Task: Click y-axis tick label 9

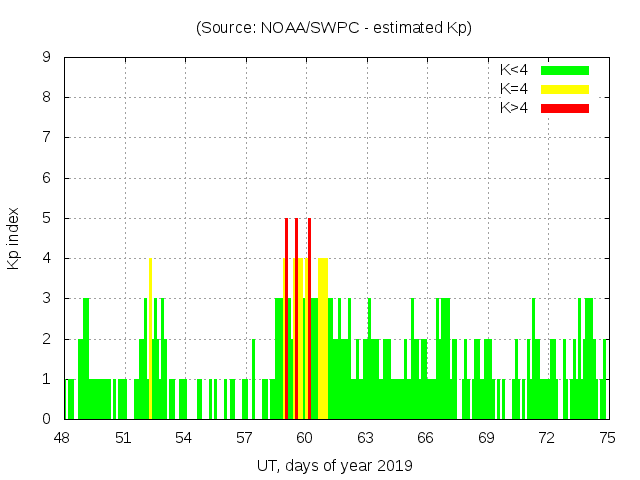Action: click(x=47, y=58)
